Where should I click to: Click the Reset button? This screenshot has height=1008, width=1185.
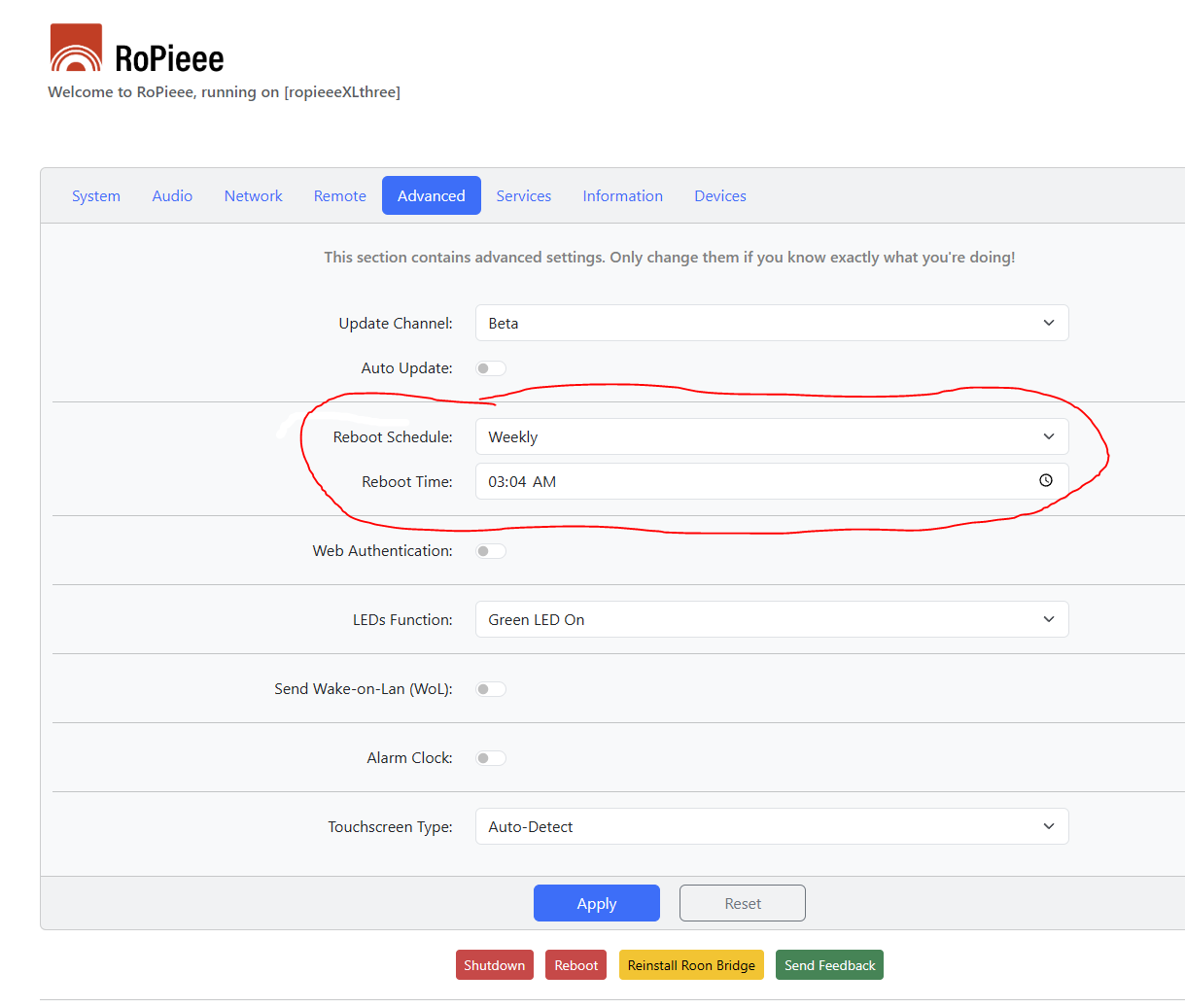pos(742,903)
